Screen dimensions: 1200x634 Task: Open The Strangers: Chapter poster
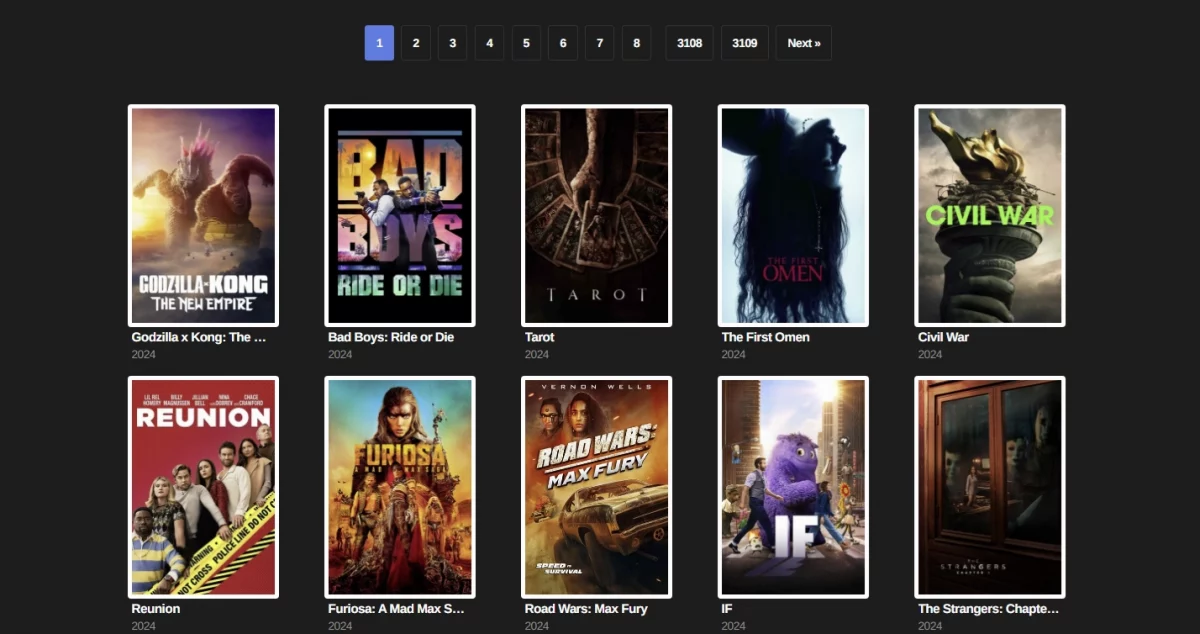(989, 486)
